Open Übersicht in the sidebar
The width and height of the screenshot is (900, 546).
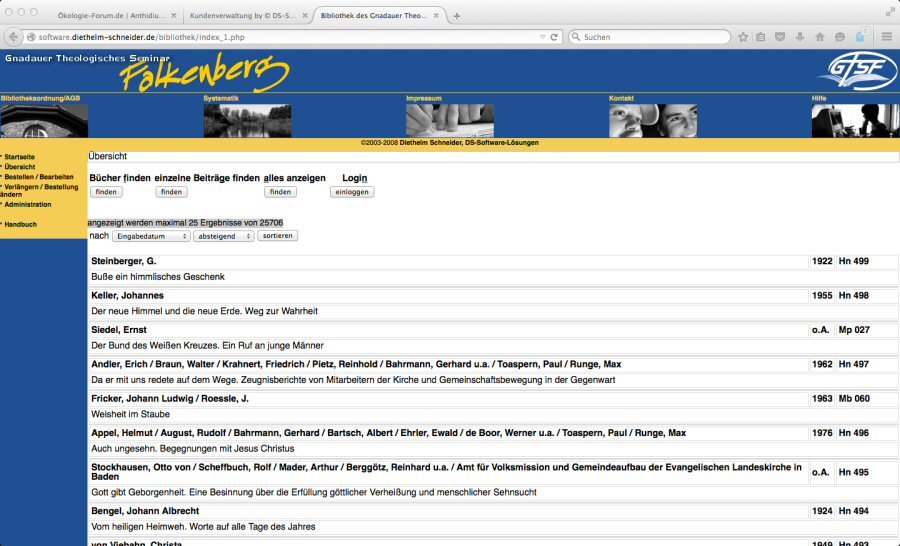click(x=20, y=167)
